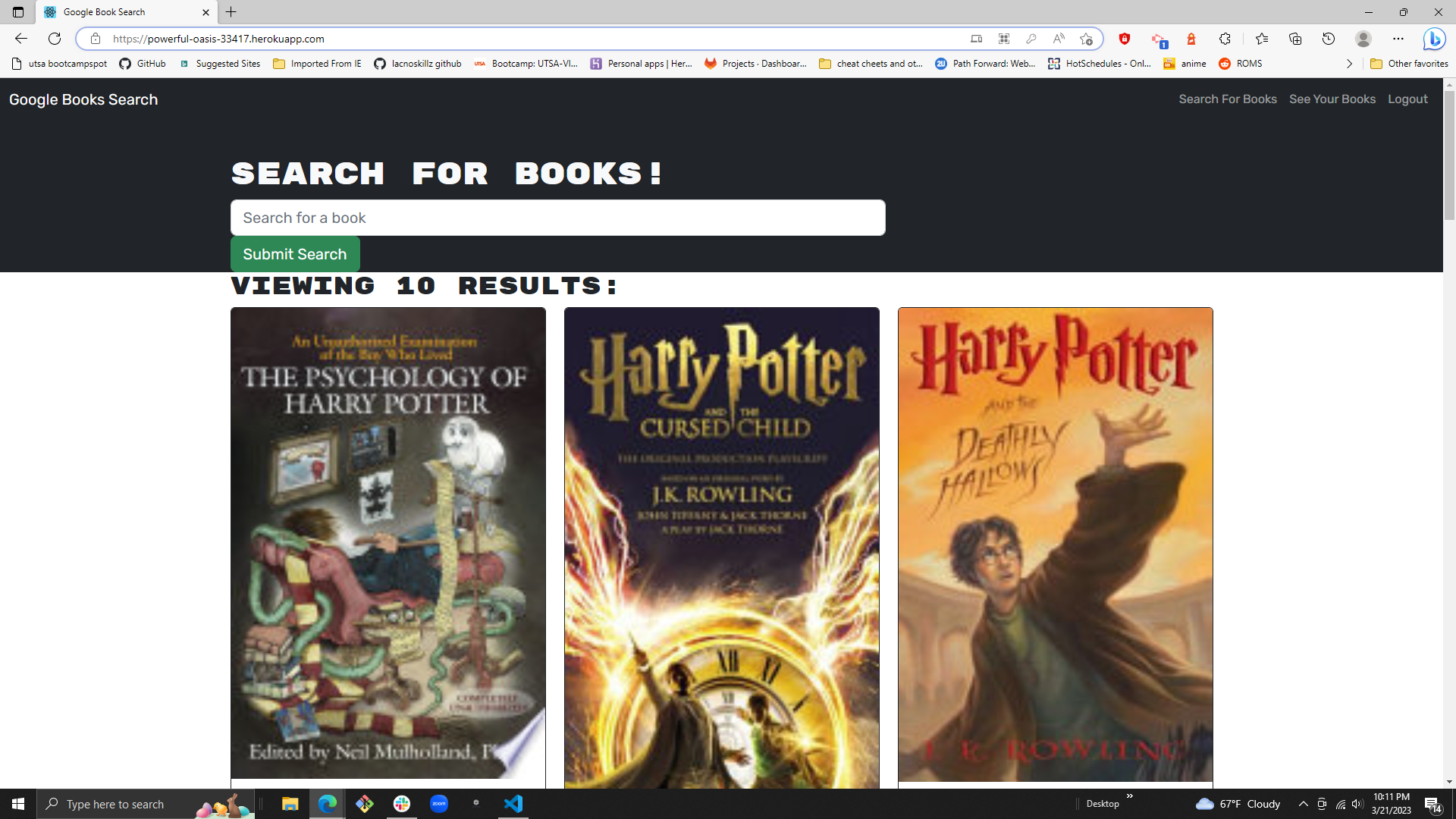Open the browser Settings menu
The image size is (1456, 819).
(x=1400, y=39)
